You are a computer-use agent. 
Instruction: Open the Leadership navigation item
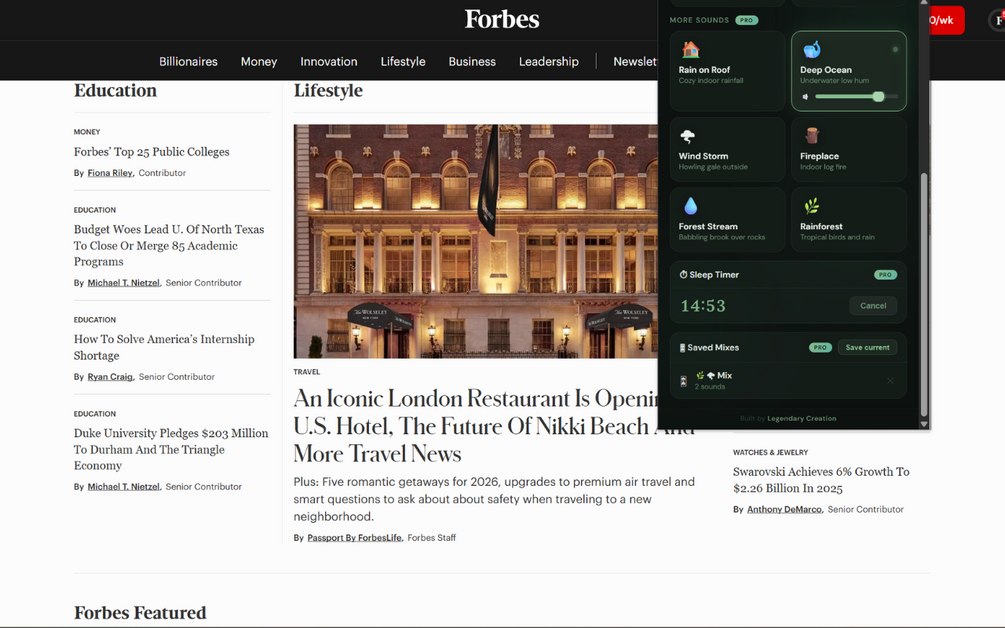549,62
